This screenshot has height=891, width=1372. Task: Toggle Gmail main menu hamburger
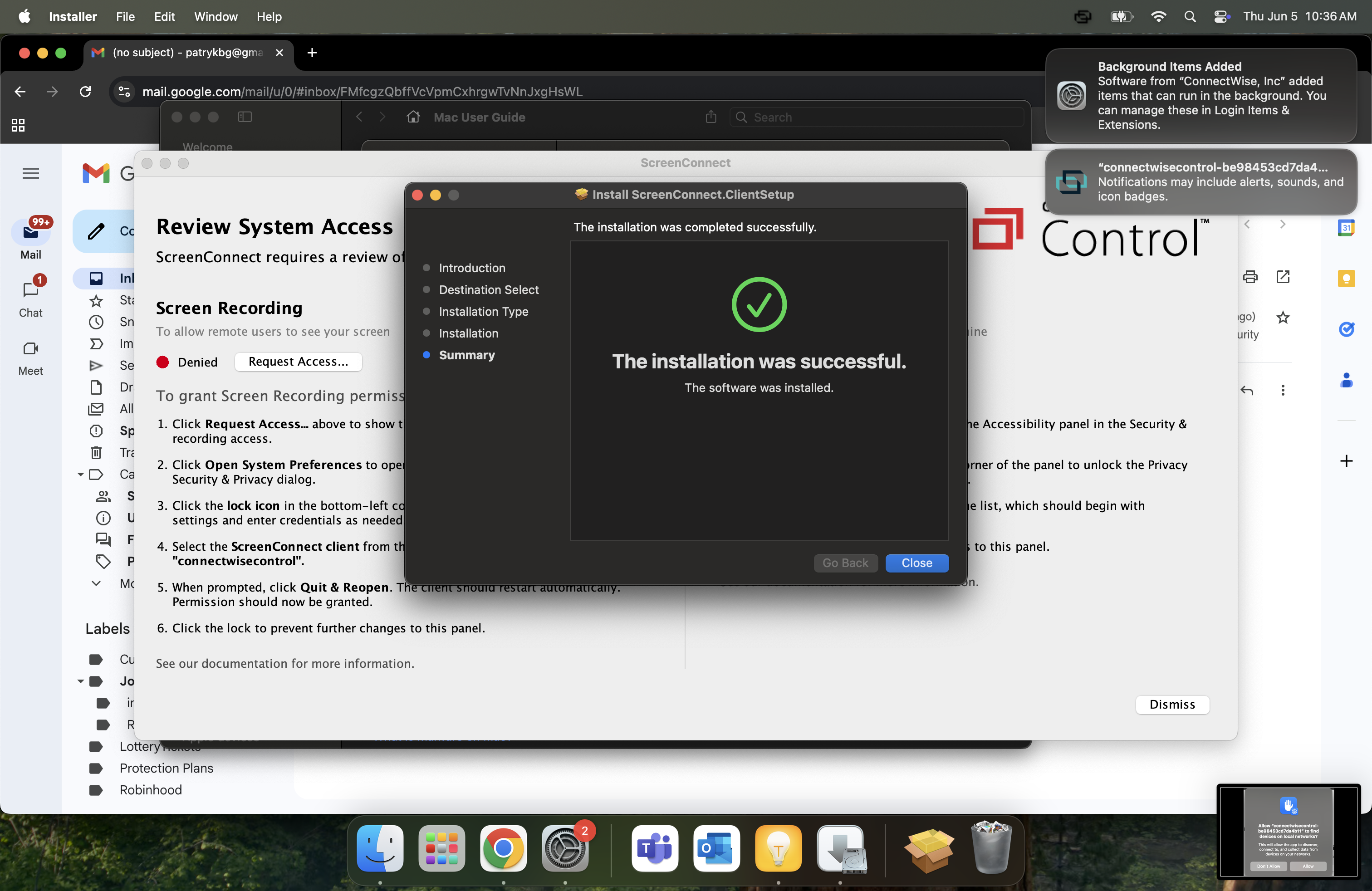tap(30, 173)
